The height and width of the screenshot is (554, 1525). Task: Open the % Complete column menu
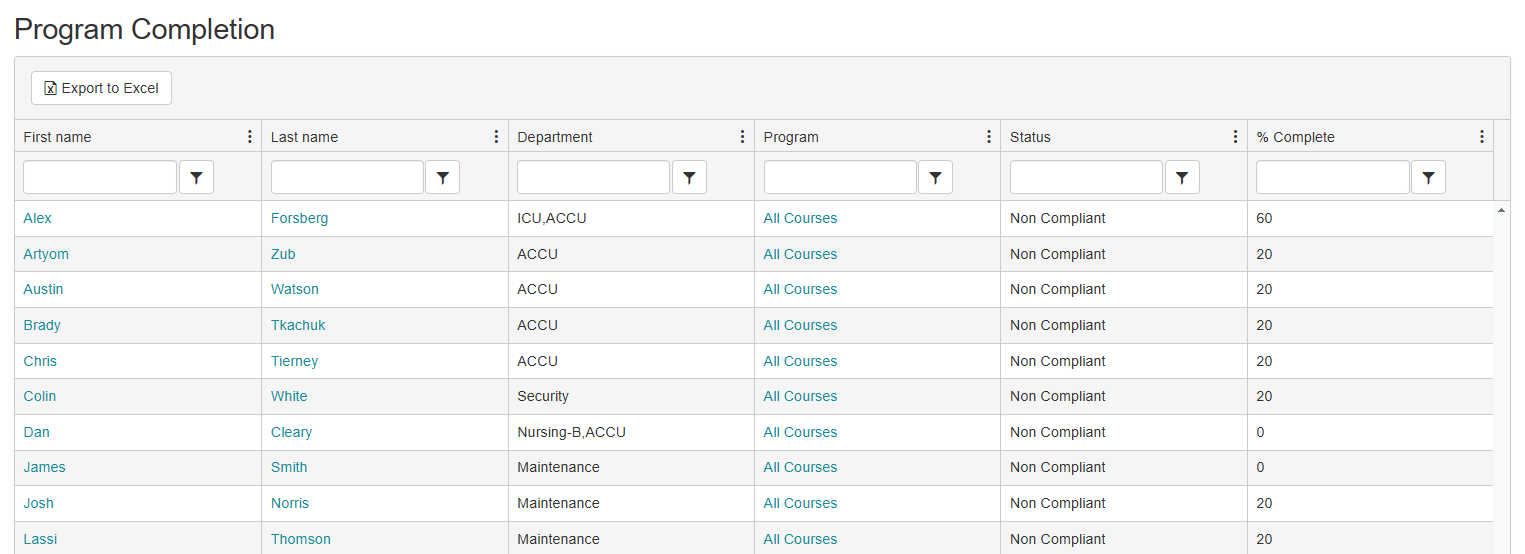click(1482, 137)
